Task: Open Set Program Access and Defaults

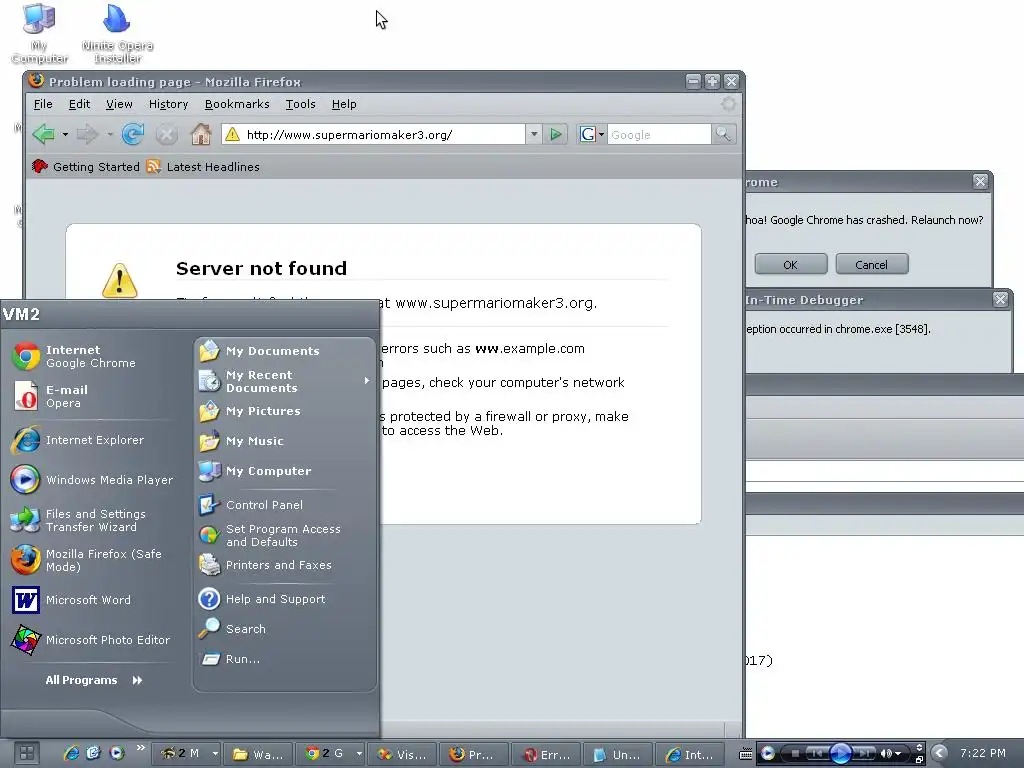Action: (x=285, y=535)
